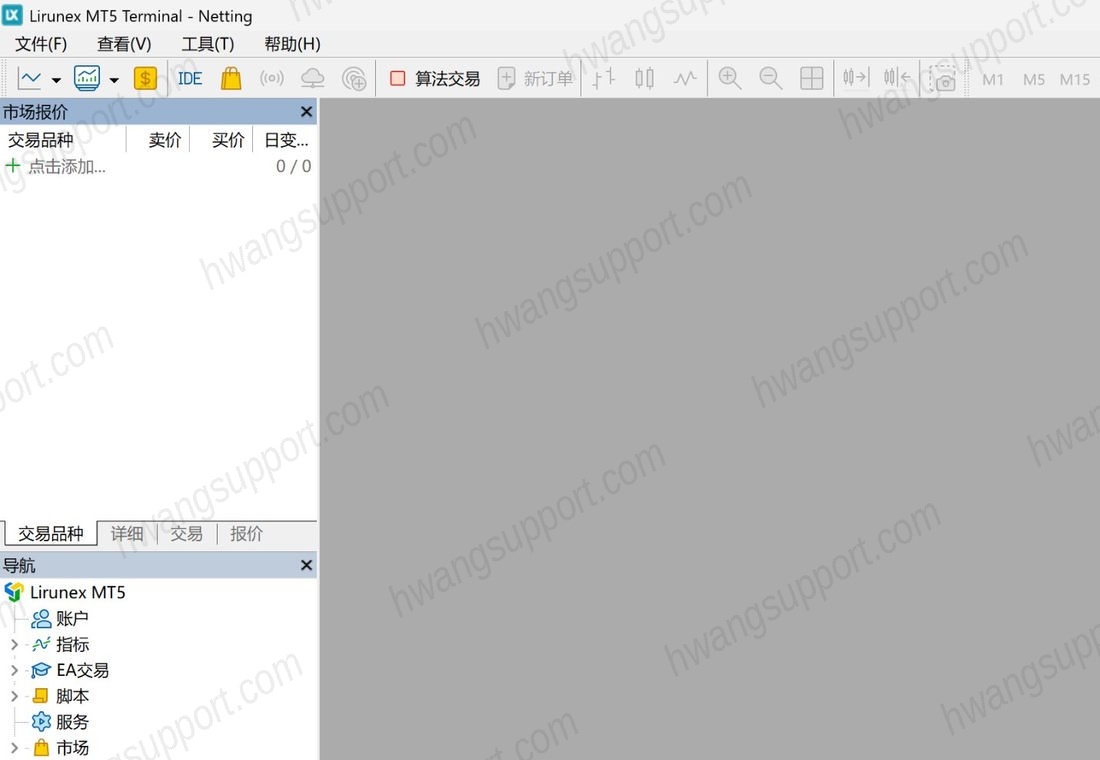Select 指标 in navigator tree
Screen dimensions: 1100x760
(72, 644)
